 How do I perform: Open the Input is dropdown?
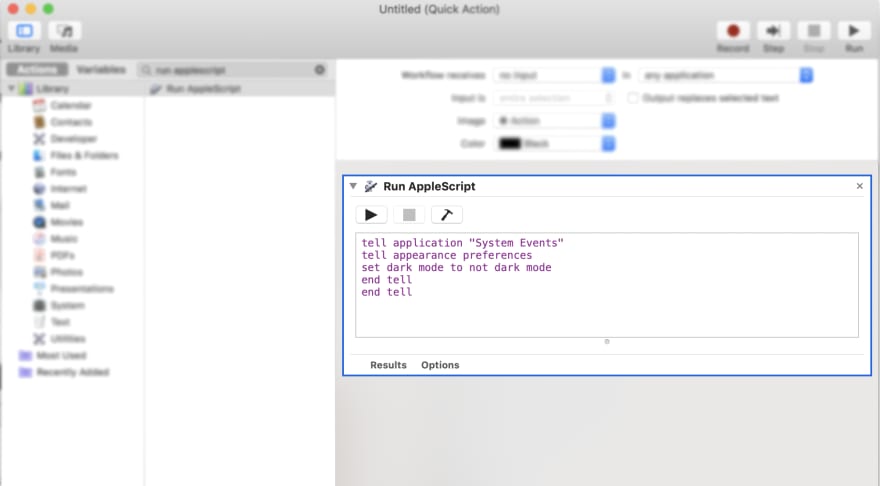click(x=554, y=98)
